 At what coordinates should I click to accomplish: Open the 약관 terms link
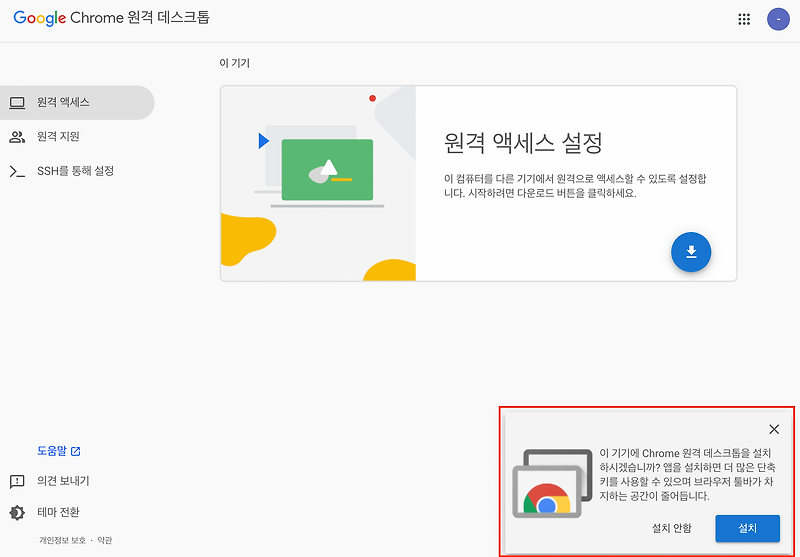coord(105,540)
